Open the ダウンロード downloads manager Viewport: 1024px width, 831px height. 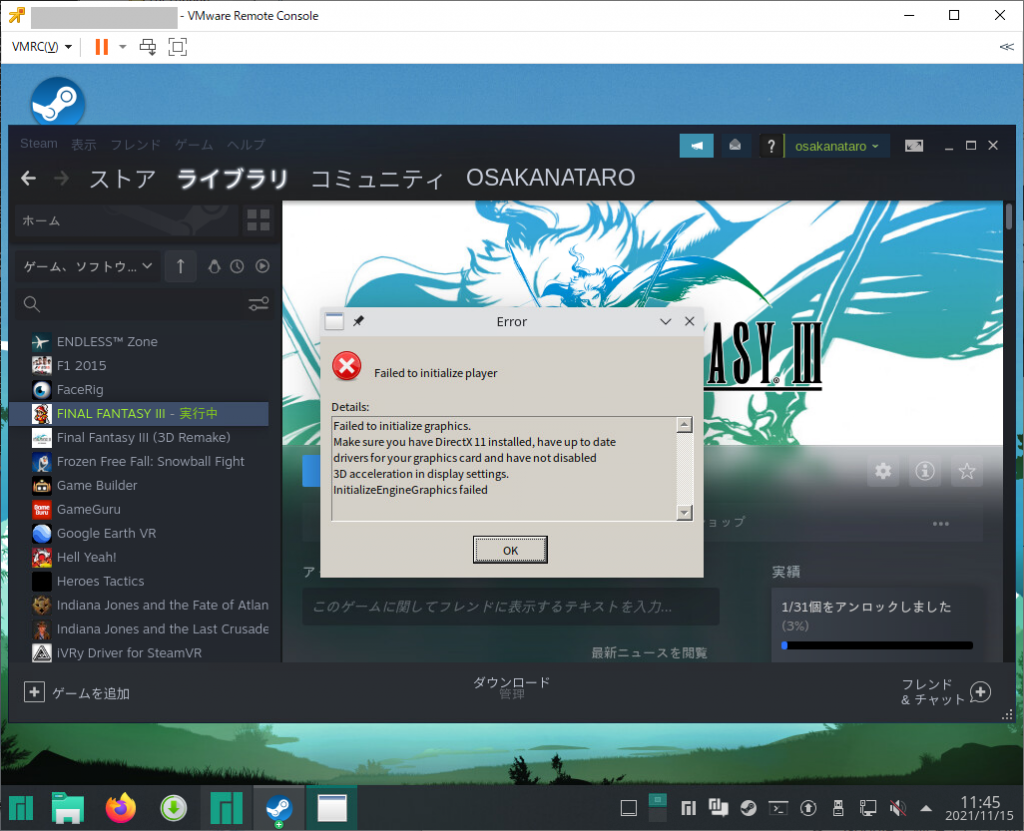tap(511, 683)
